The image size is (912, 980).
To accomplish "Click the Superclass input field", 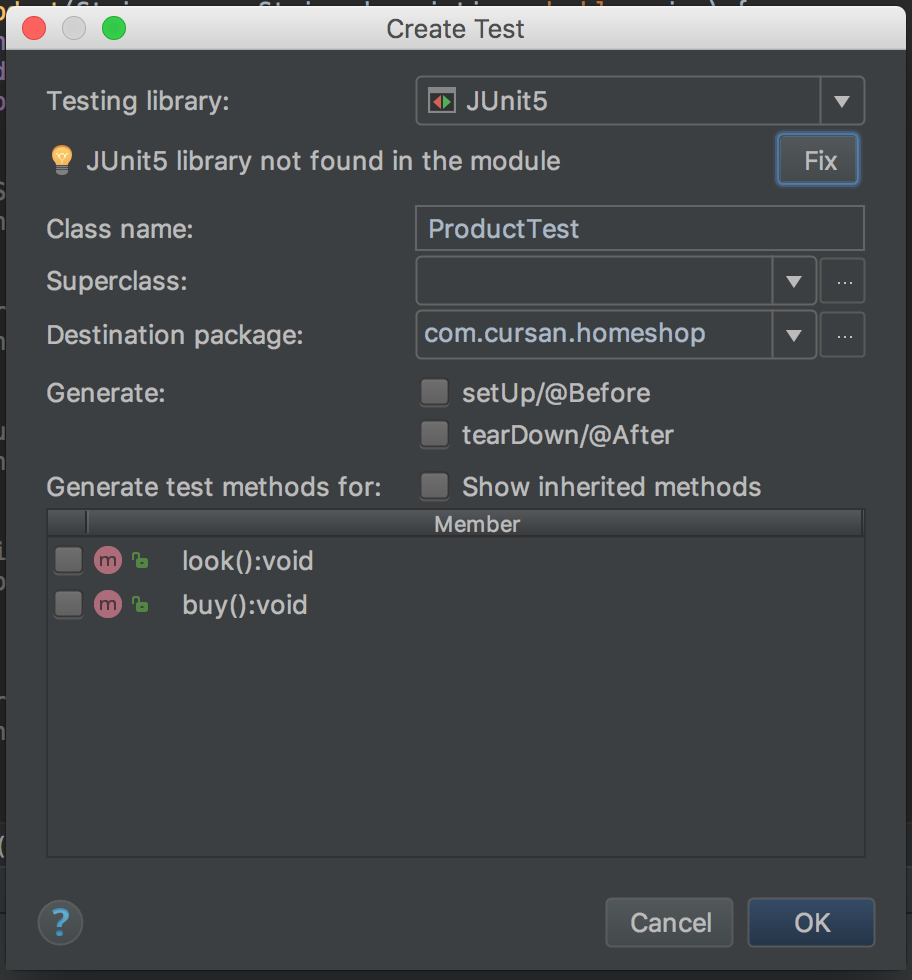I will 594,281.
